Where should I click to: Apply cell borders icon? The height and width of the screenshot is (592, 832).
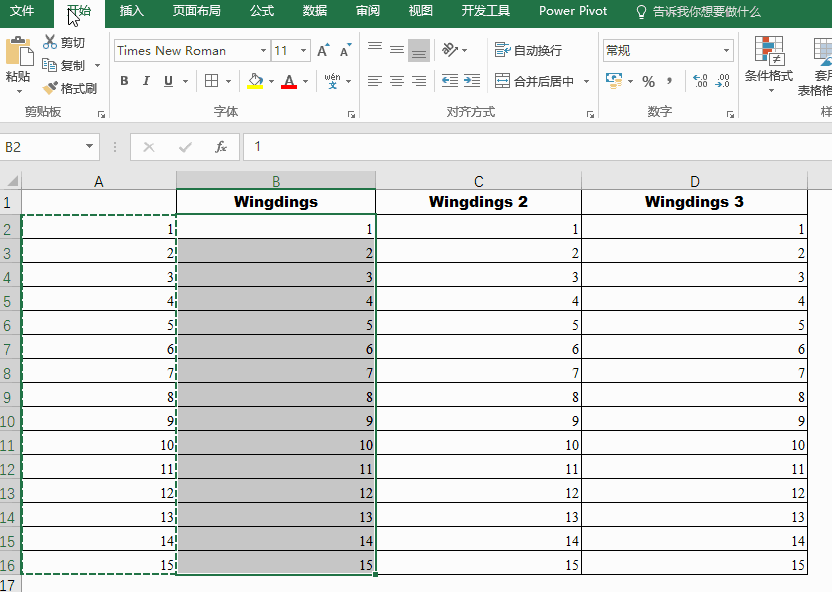[x=211, y=81]
